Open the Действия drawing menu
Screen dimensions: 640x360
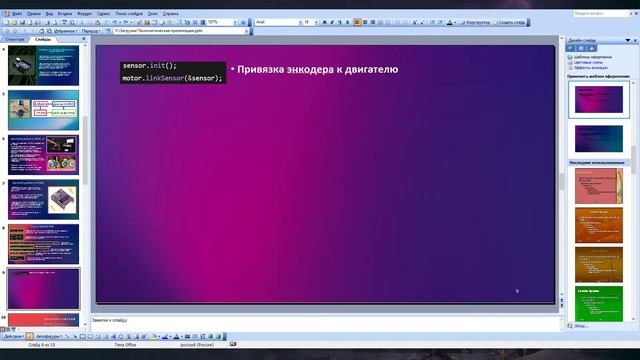(x=13, y=337)
